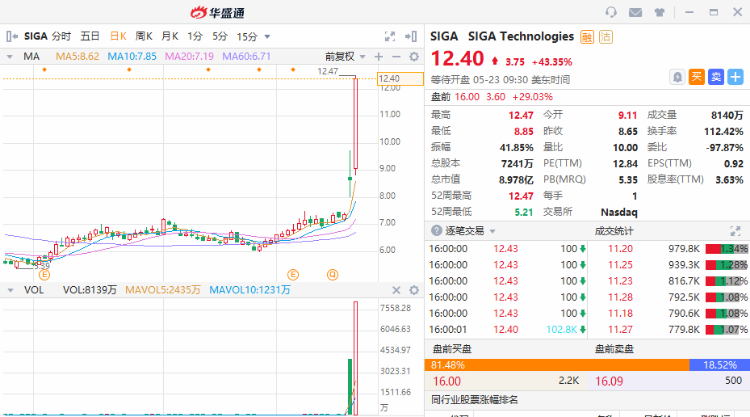Screen dimensions: 750x417
Task: Click the Nasdaq exchange value
Action: click(x=619, y=212)
